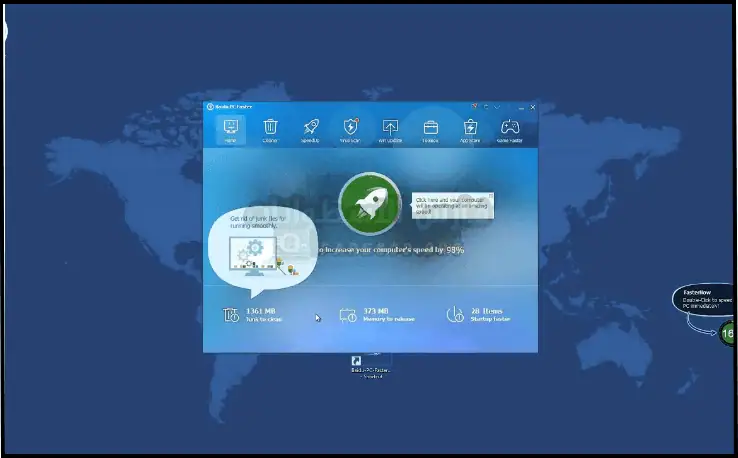Click the junk files speech bubble illustration
The width and height of the screenshot is (738, 458).
tap(261, 250)
